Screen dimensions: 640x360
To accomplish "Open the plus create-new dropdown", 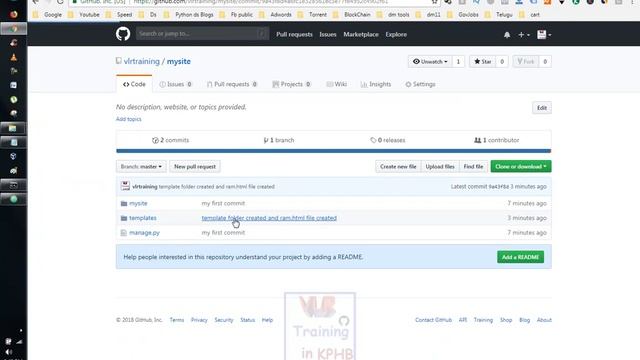I will coord(524,35).
